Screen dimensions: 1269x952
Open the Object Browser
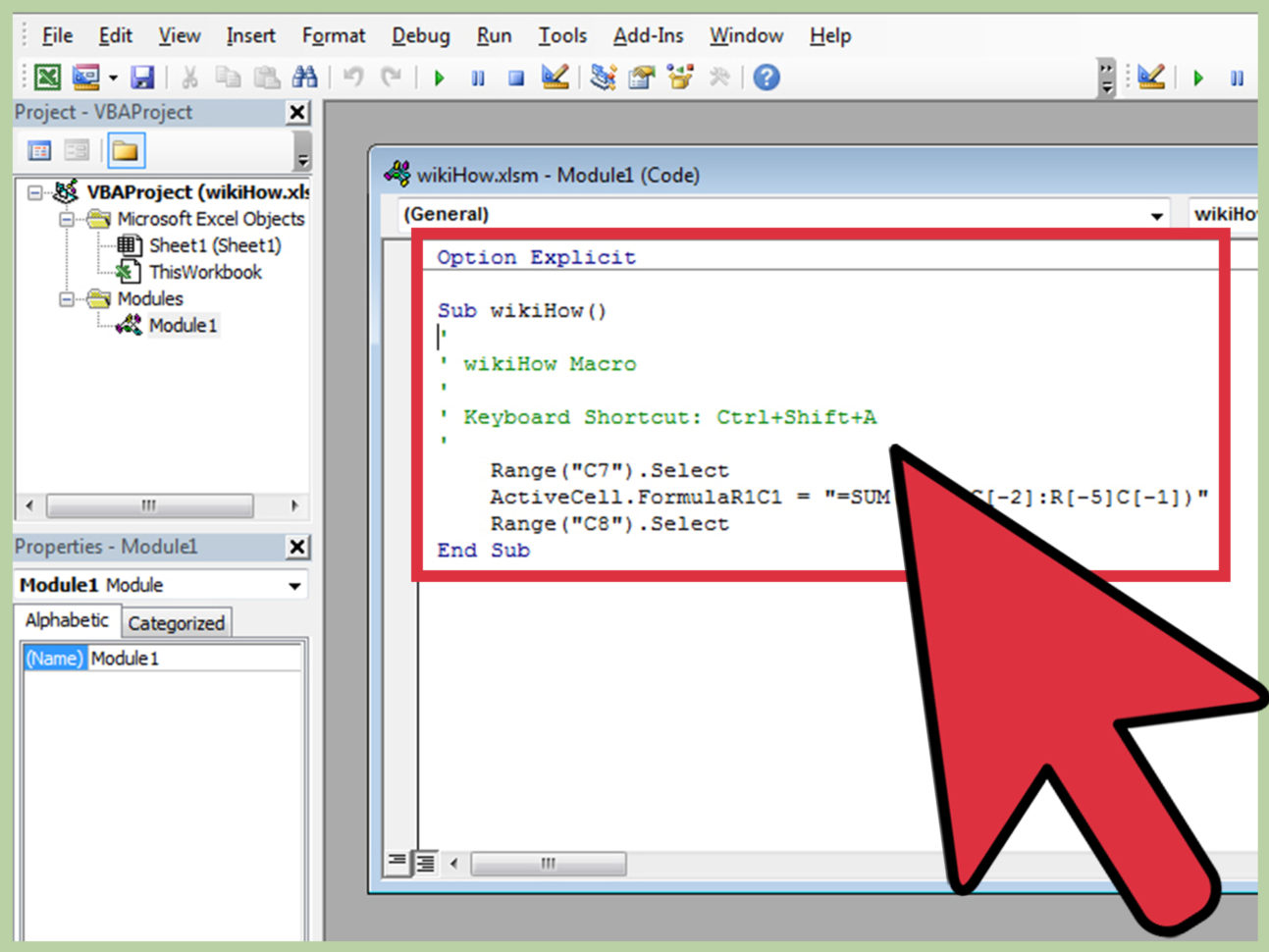679,77
